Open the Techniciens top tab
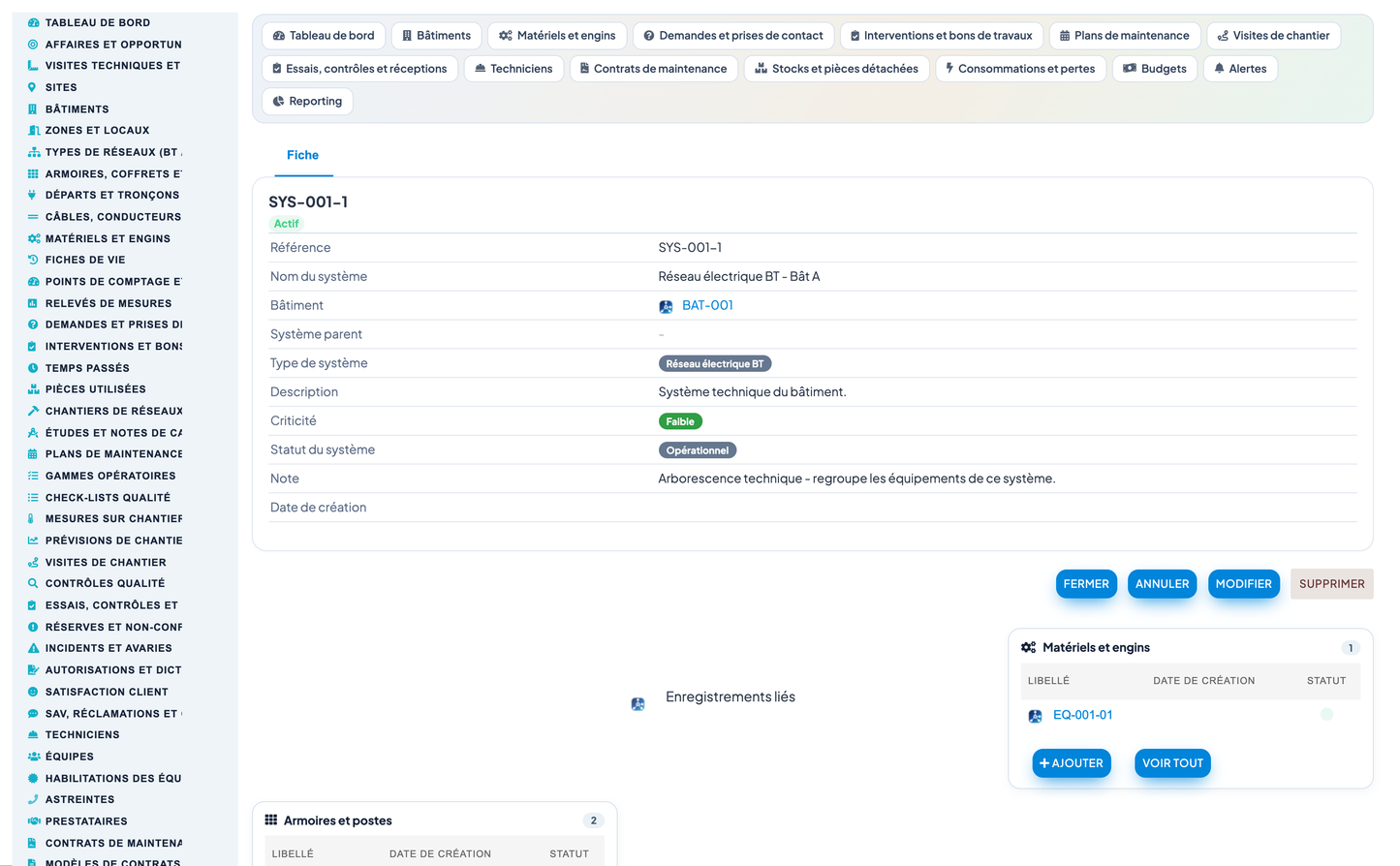Viewport: 1400px width, 866px height. [514, 69]
